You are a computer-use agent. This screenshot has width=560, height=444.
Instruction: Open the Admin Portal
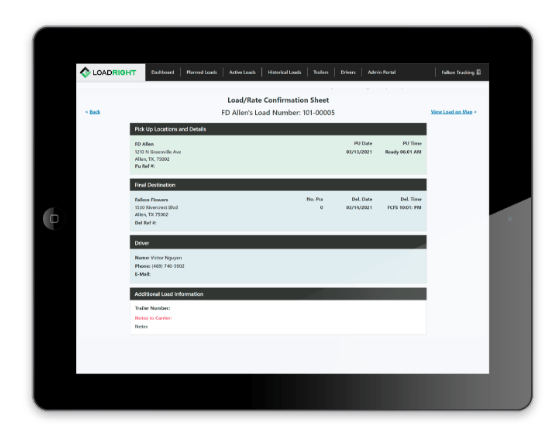[x=381, y=72]
